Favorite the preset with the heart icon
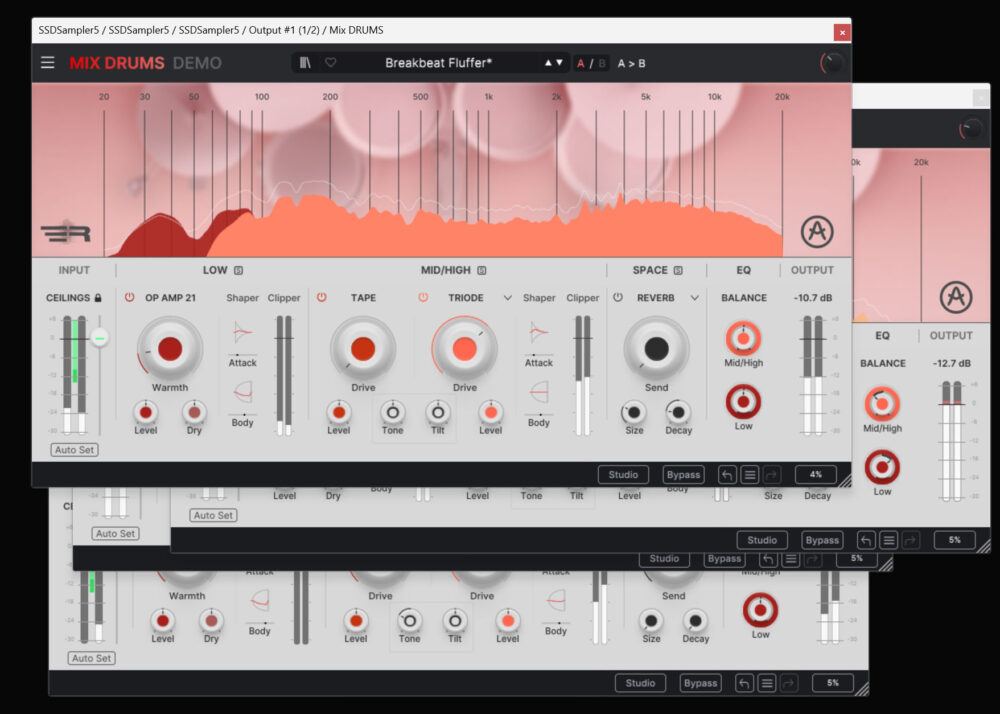This screenshot has width=1000, height=714. (x=330, y=62)
